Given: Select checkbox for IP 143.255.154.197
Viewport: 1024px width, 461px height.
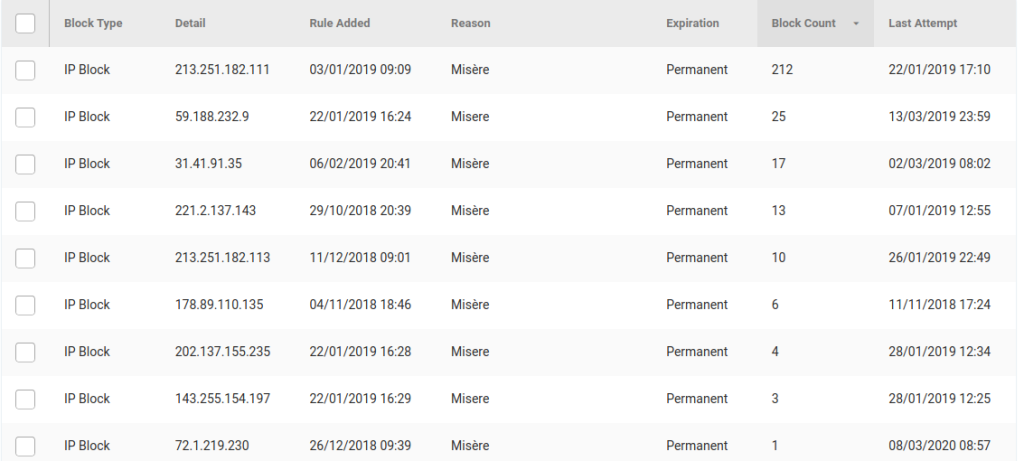Looking at the screenshot, I should point(26,399).
